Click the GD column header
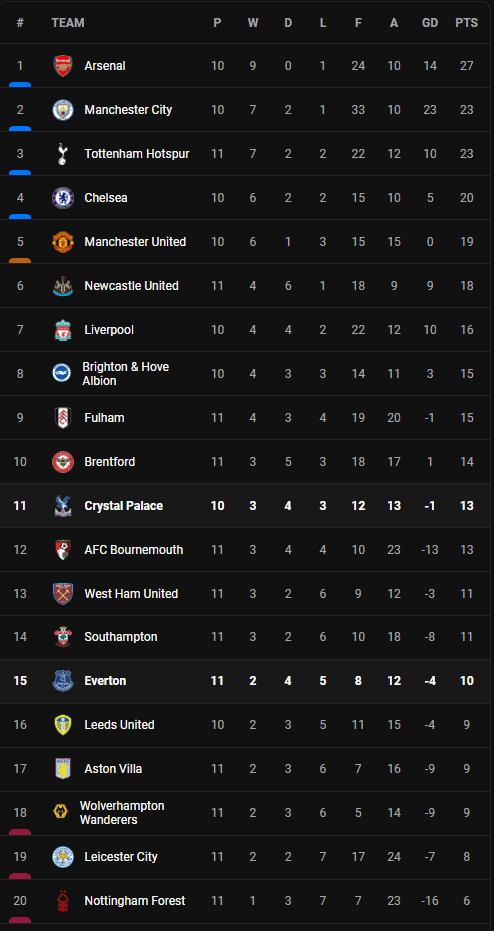This screenshot has width=494, height=931. 430,23
